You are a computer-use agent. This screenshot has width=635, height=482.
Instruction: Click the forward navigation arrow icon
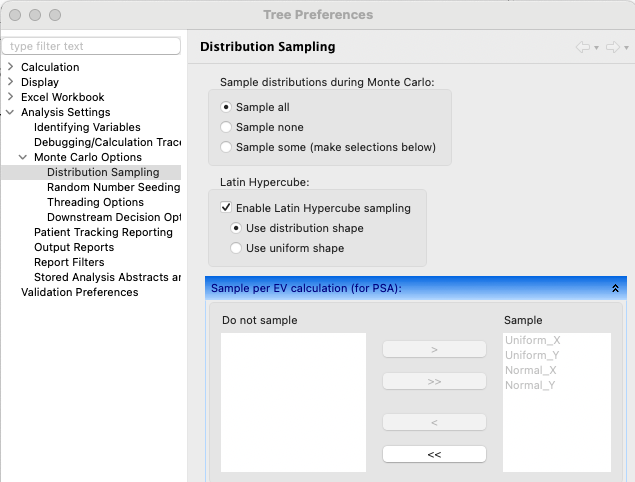click(x=611, y=47)
